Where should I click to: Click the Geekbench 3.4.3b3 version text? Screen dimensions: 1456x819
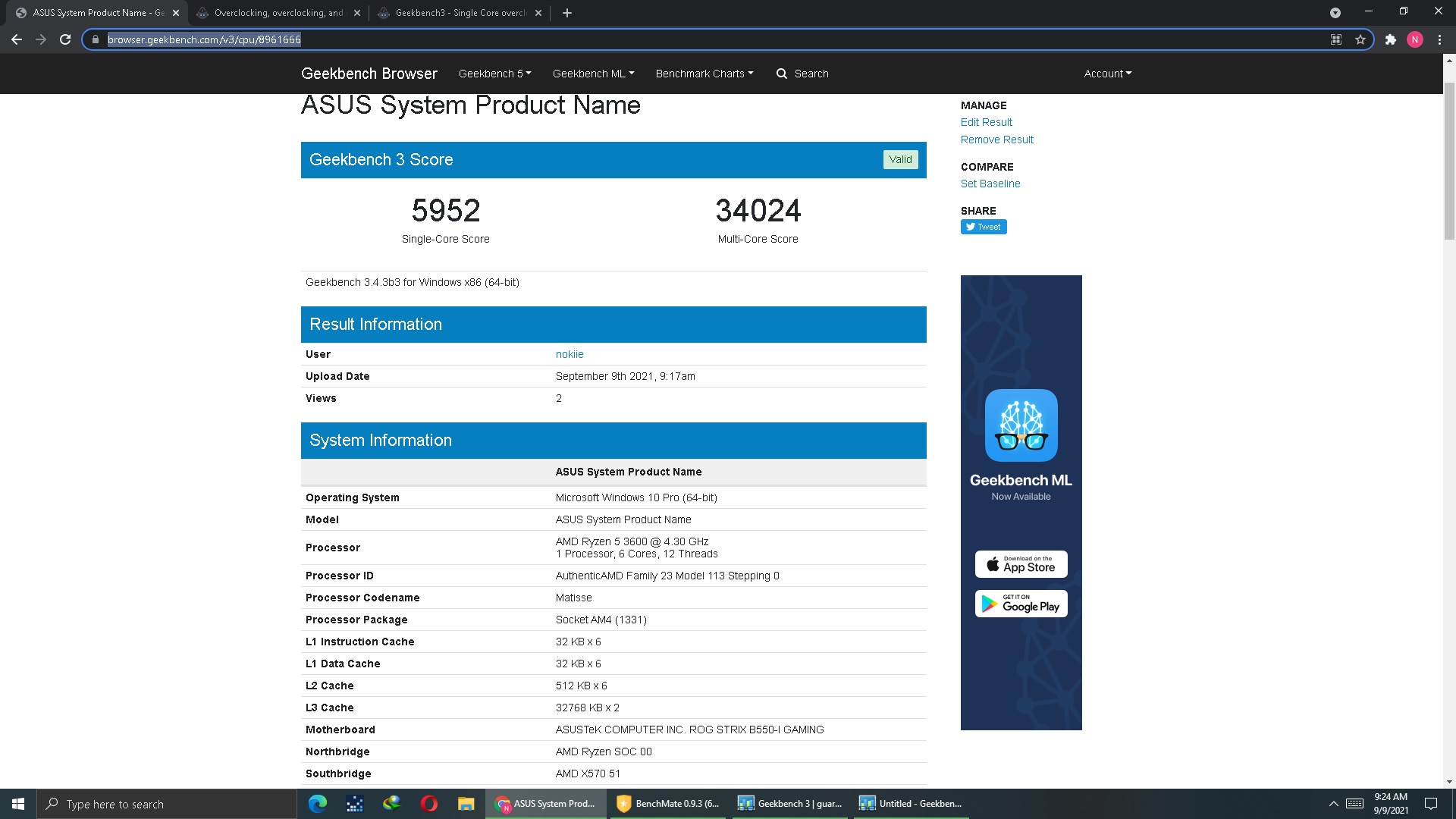tap(412, 282)
